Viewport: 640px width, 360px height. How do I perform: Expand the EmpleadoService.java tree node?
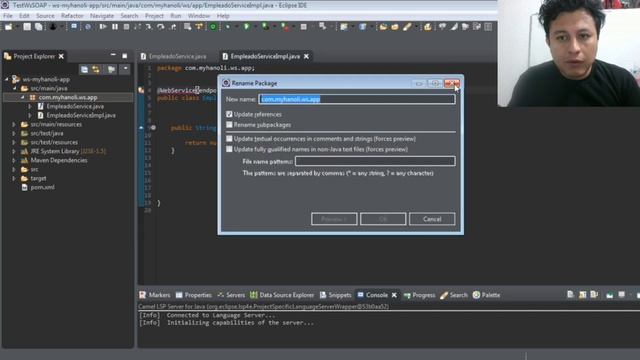(30, 106)
